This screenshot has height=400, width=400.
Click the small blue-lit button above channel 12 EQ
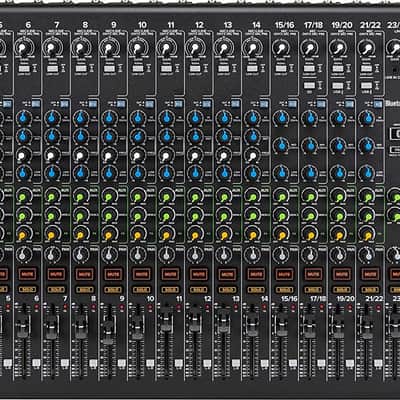[x=207, y=104]
